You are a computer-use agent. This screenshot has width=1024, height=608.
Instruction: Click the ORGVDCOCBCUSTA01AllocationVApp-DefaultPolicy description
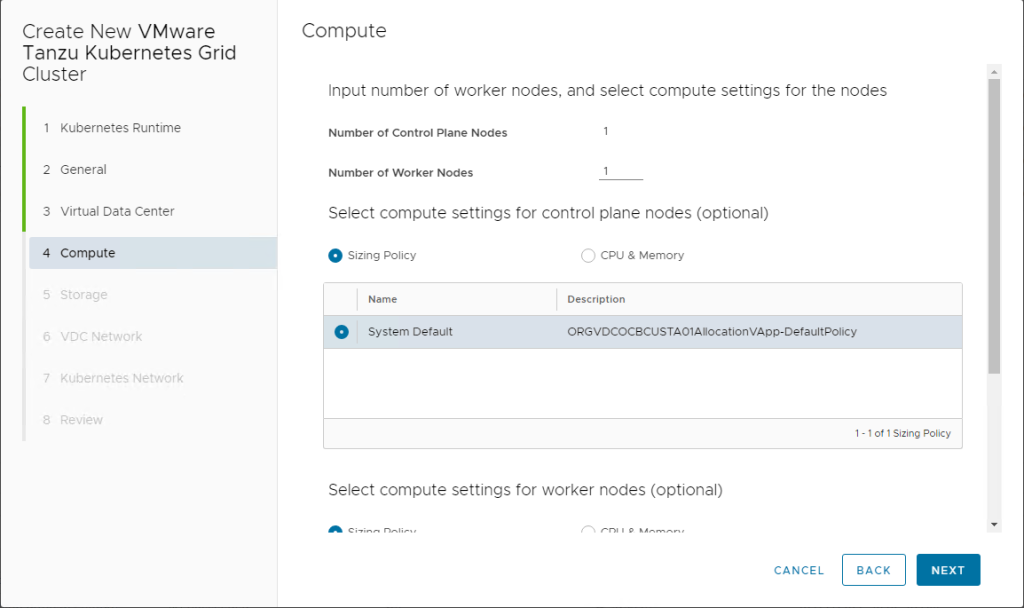click(712, 332)
